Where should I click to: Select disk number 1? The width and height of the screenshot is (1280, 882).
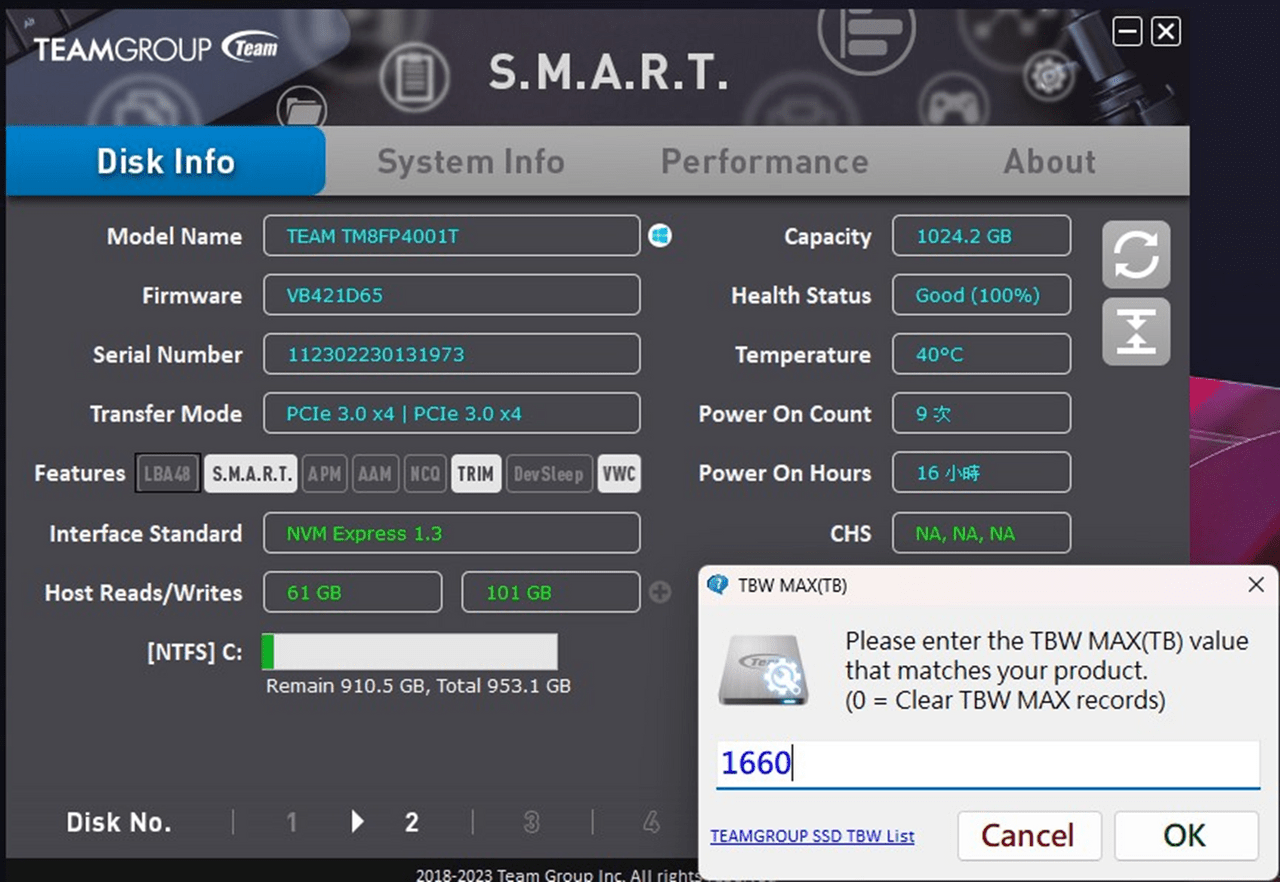[x=291, y=822]
